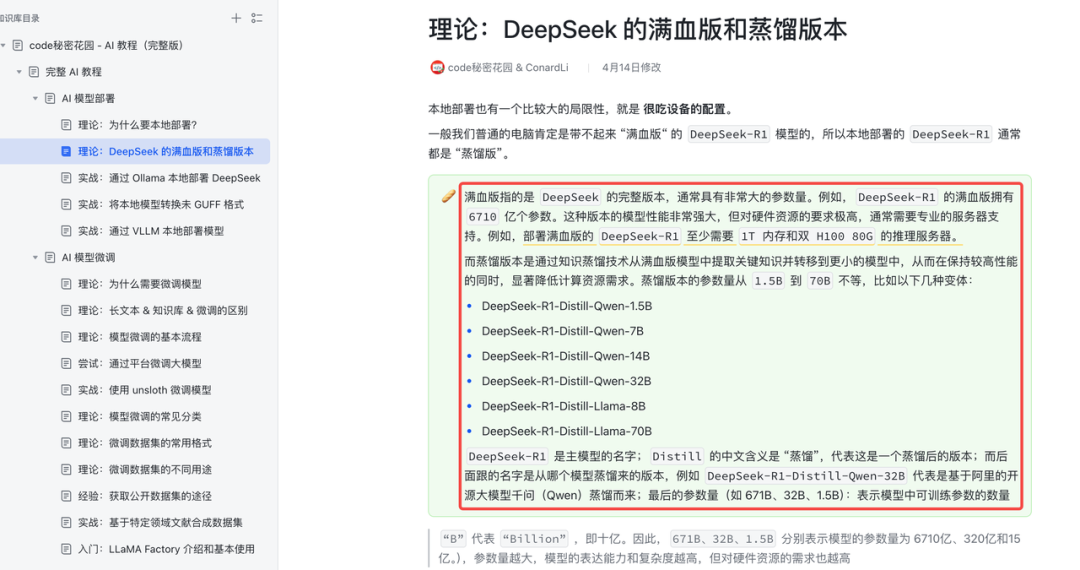Click the plus icon in sidebar header
The image size is (1080, 570).
pyautogui.click(x=236, y=18)
